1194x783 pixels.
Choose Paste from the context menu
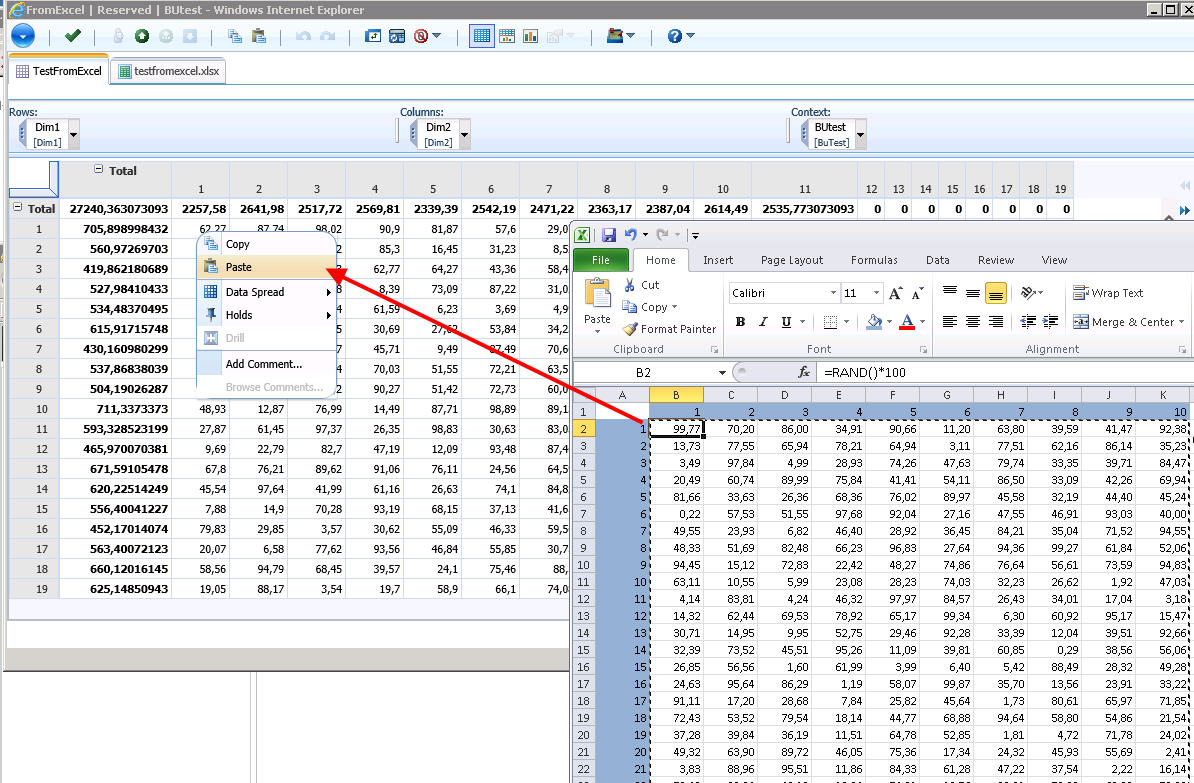point(267,267)
